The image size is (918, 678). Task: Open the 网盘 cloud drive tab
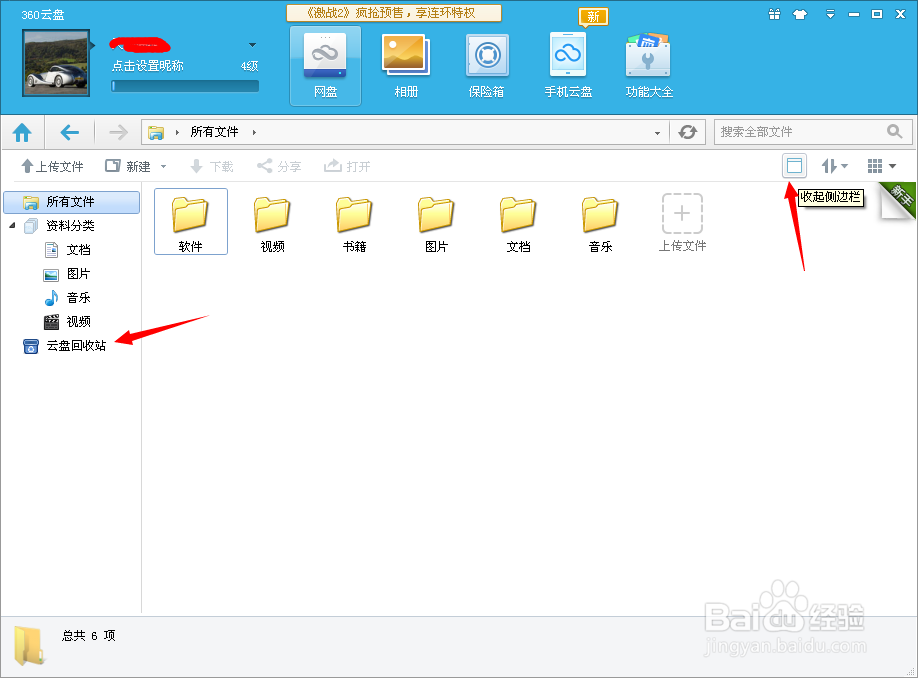[326, 66]
